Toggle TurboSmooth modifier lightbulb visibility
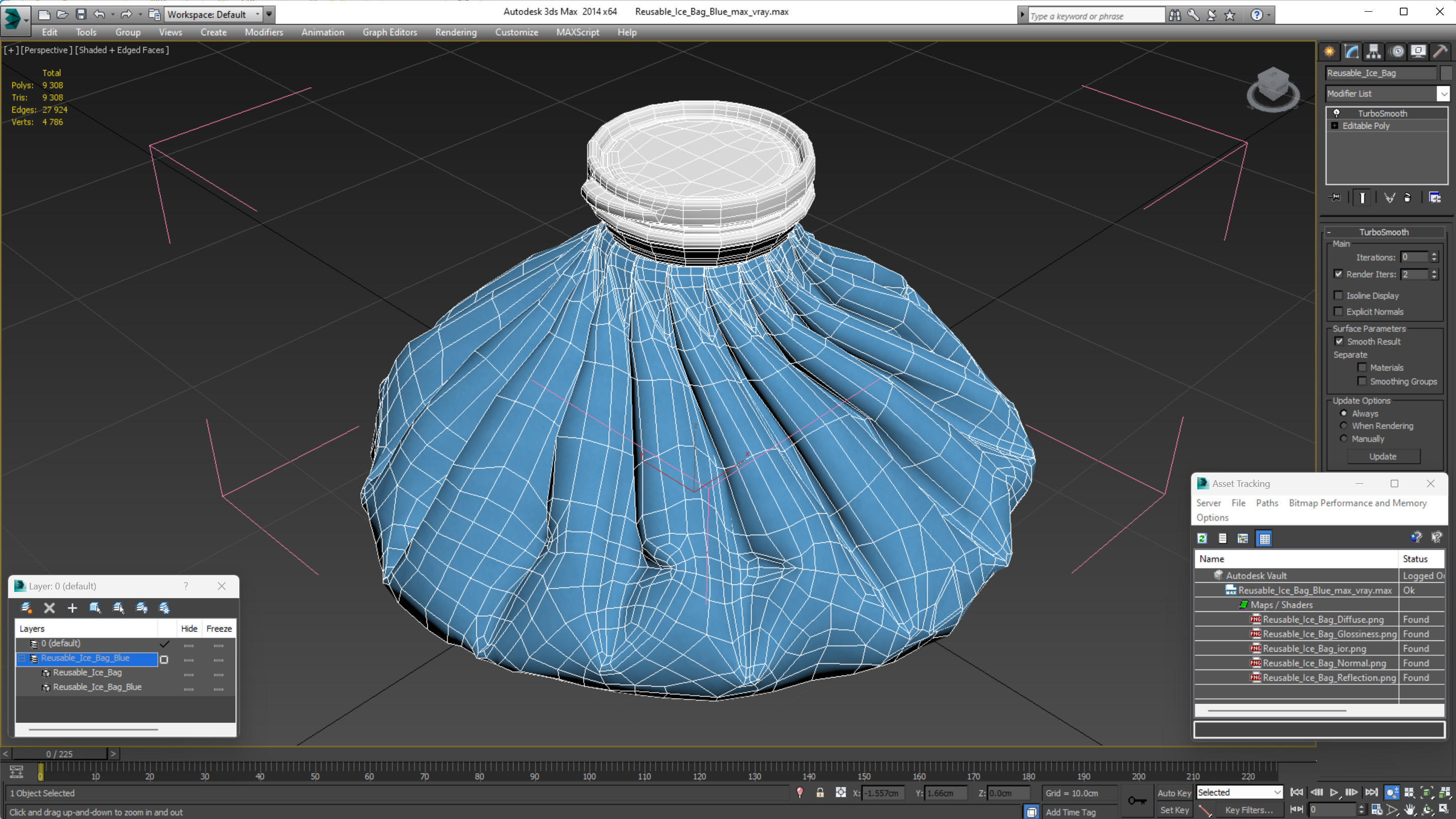This screenshot has height=819, width=1456. [1337, 113]
